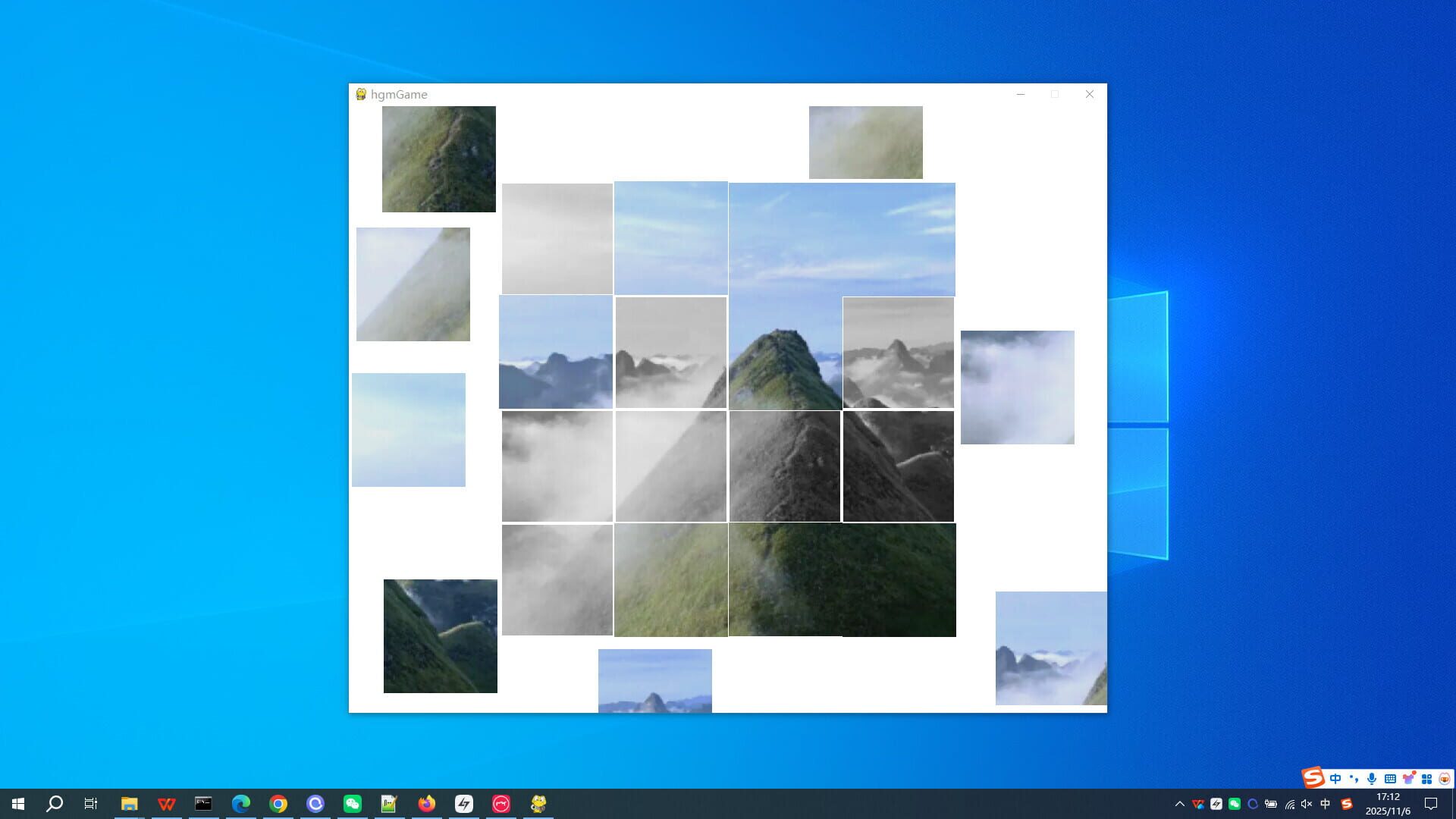This screenshot has width=1456, height=819.
Task: Open the command prompt taskbar icon
Action: click(202, 804)
